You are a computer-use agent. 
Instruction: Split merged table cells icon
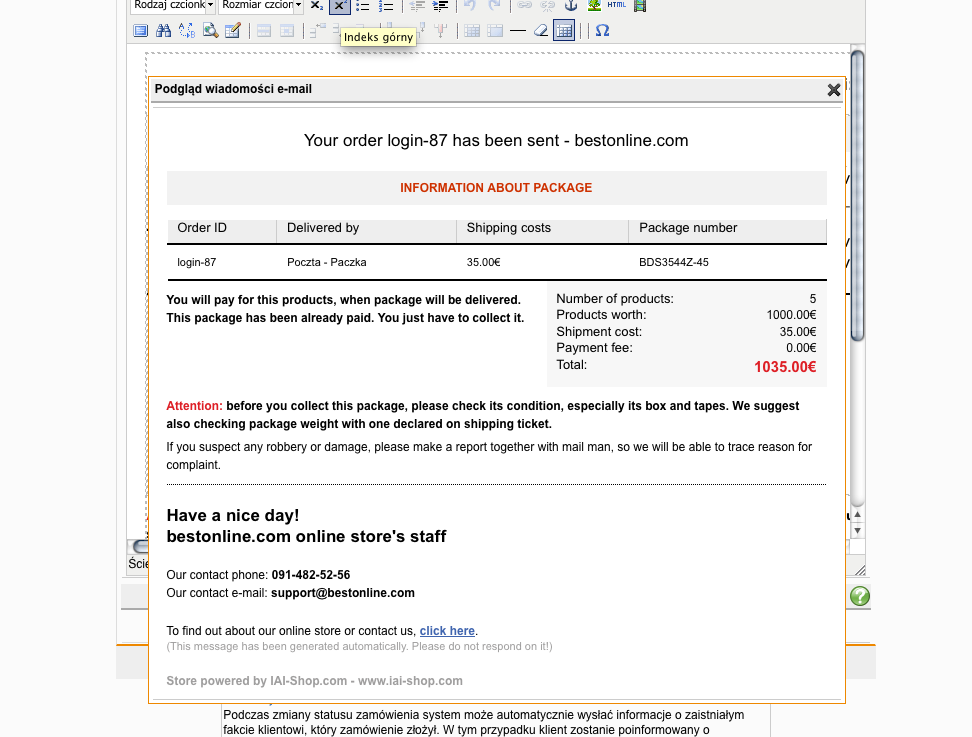tap(472, 30)
